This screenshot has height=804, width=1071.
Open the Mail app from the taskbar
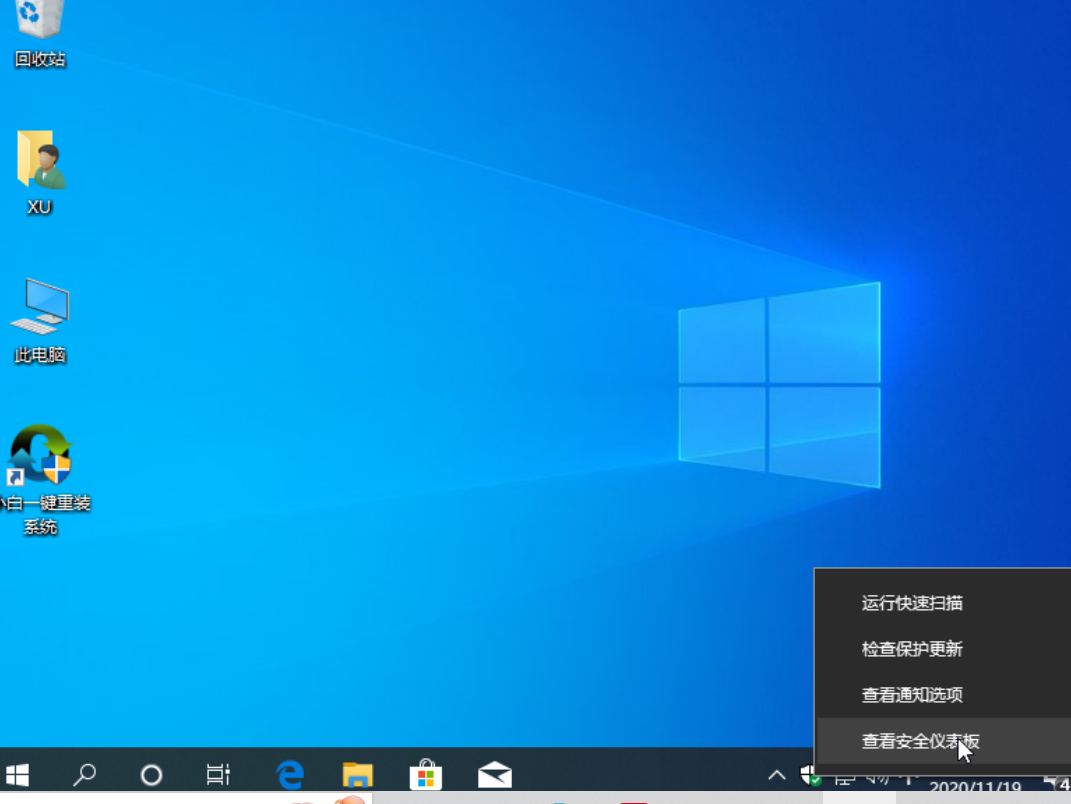pyautogui.click(x=494, y=774)
